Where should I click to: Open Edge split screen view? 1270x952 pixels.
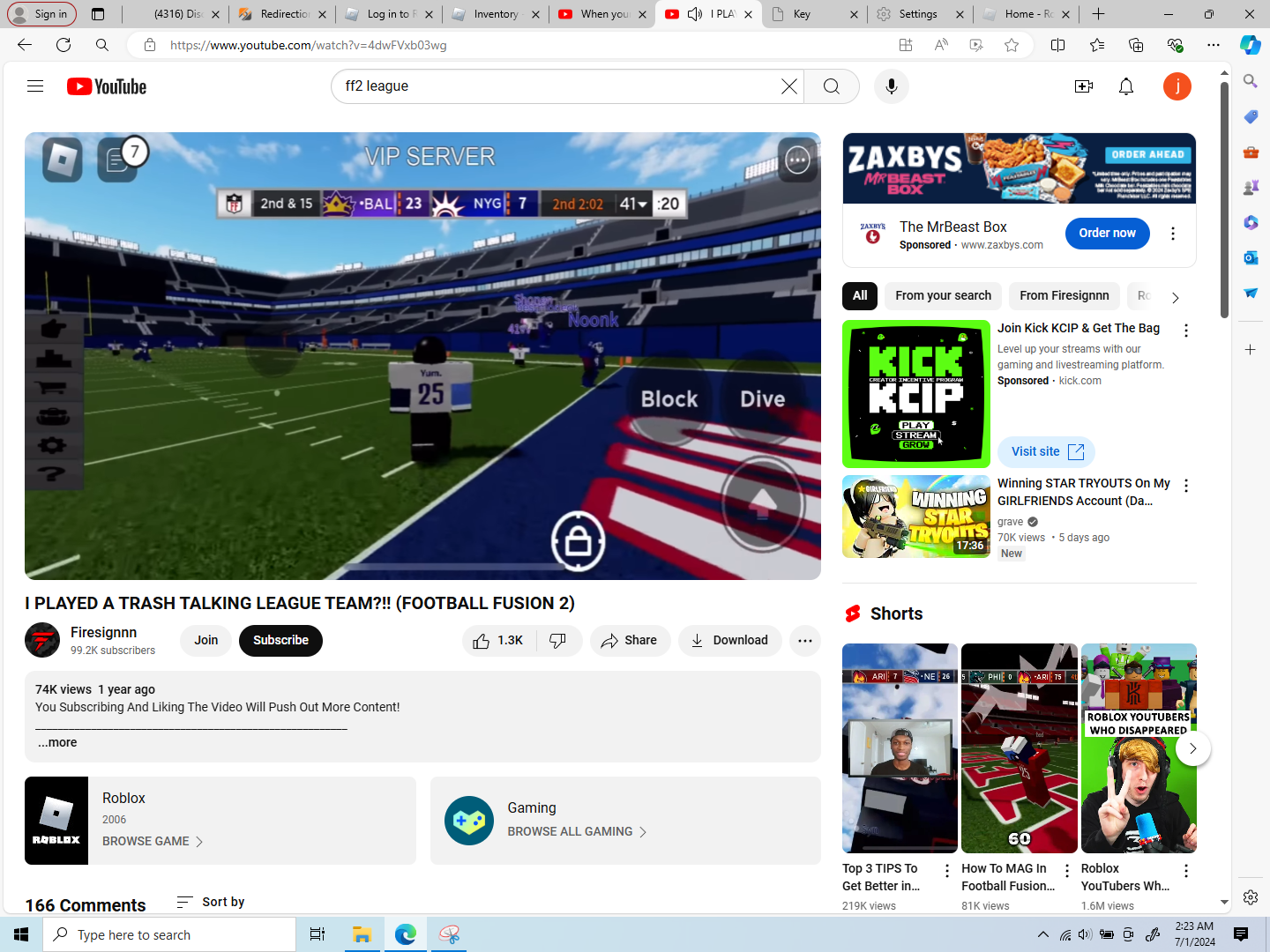[1058, 45]
